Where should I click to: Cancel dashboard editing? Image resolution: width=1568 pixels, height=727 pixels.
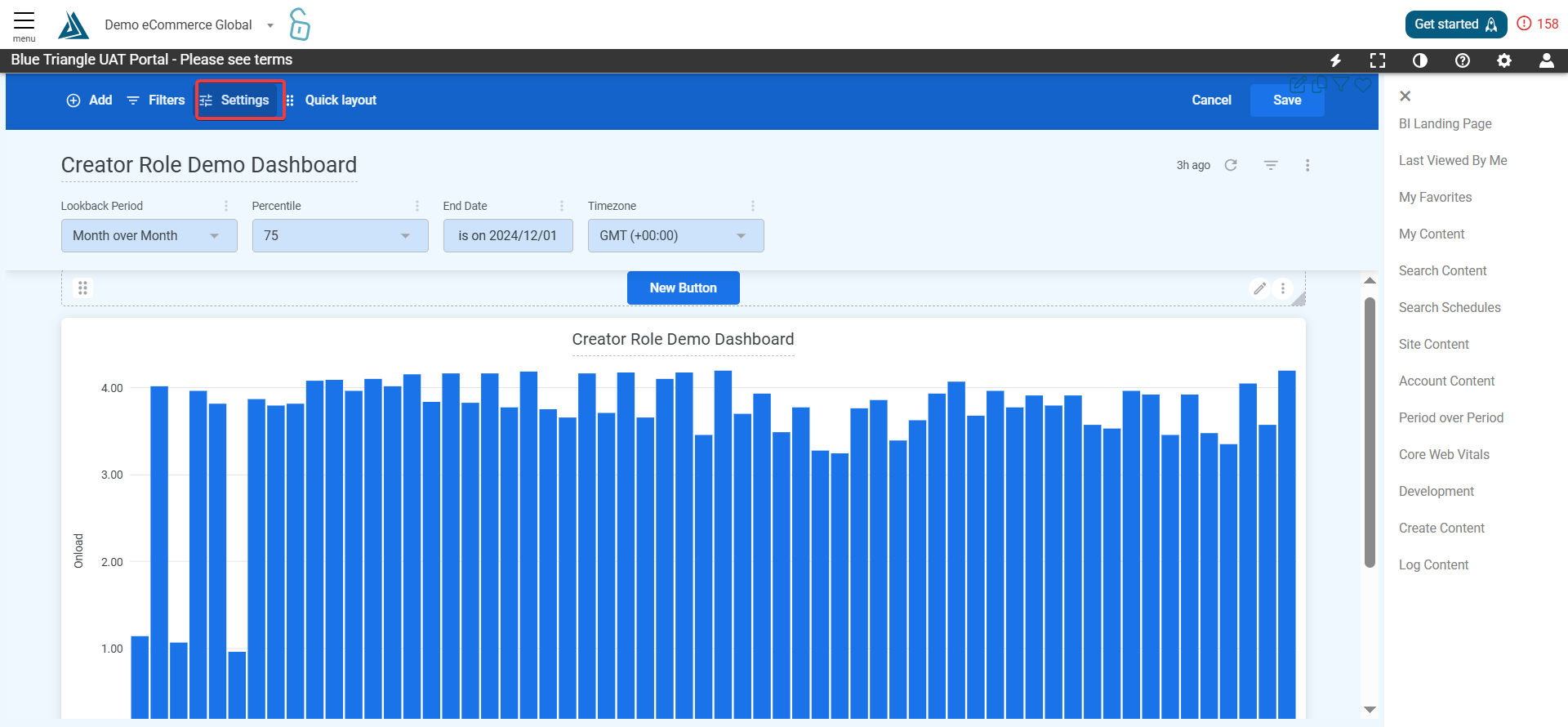[1211, 100]
